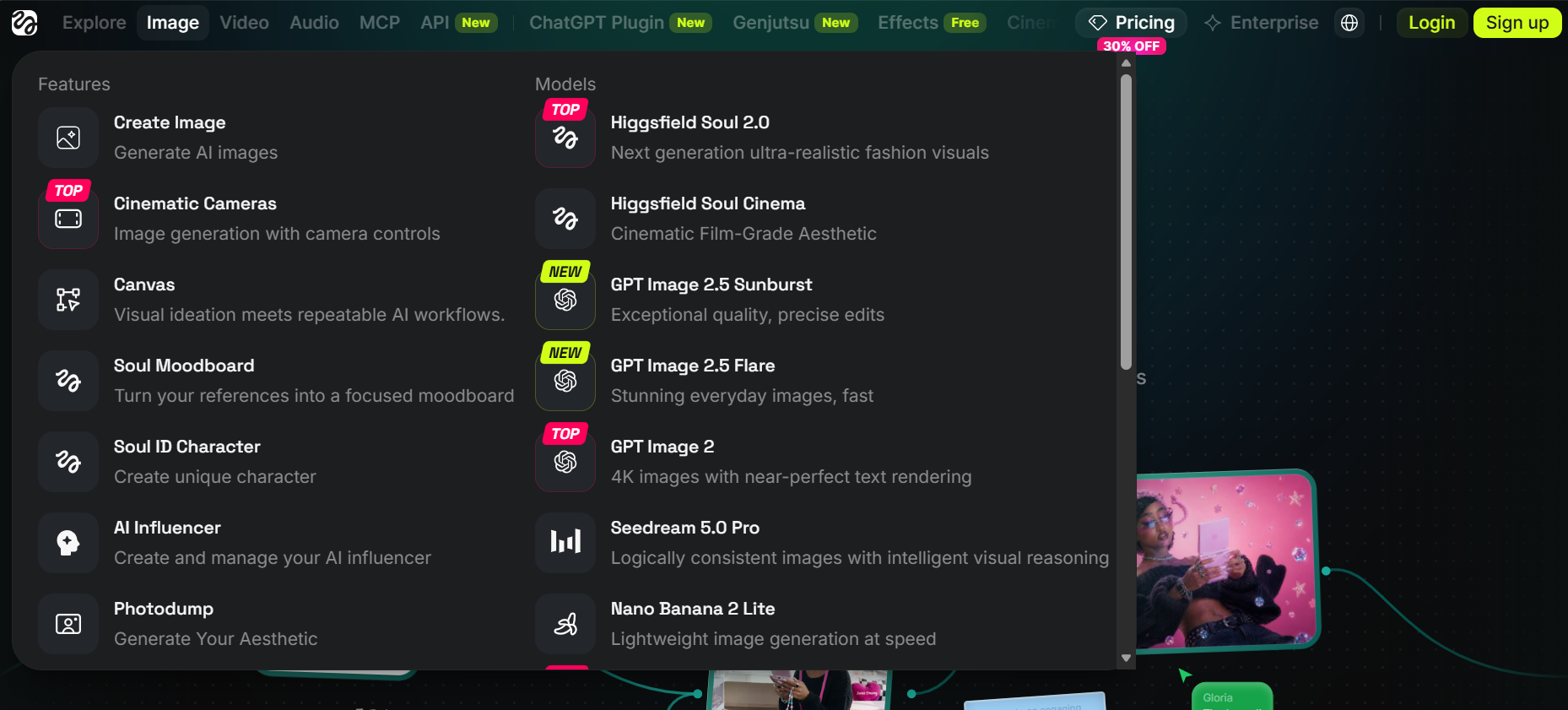1568x710 pixels.
Task: Select the Seedream 5.0 Pro icon
Action: click(x=565, y=543)
